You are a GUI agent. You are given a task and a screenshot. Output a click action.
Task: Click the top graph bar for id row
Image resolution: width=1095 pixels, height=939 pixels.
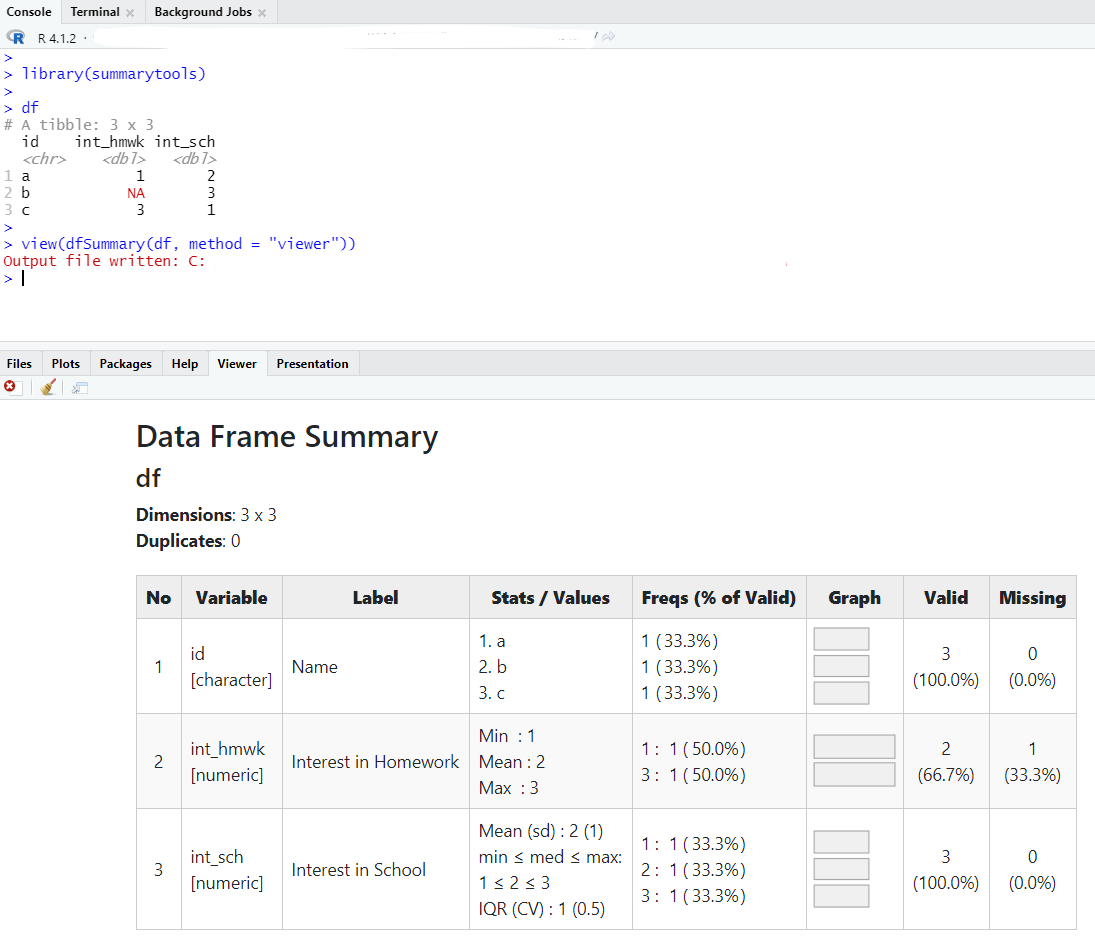tap(842, 639)
